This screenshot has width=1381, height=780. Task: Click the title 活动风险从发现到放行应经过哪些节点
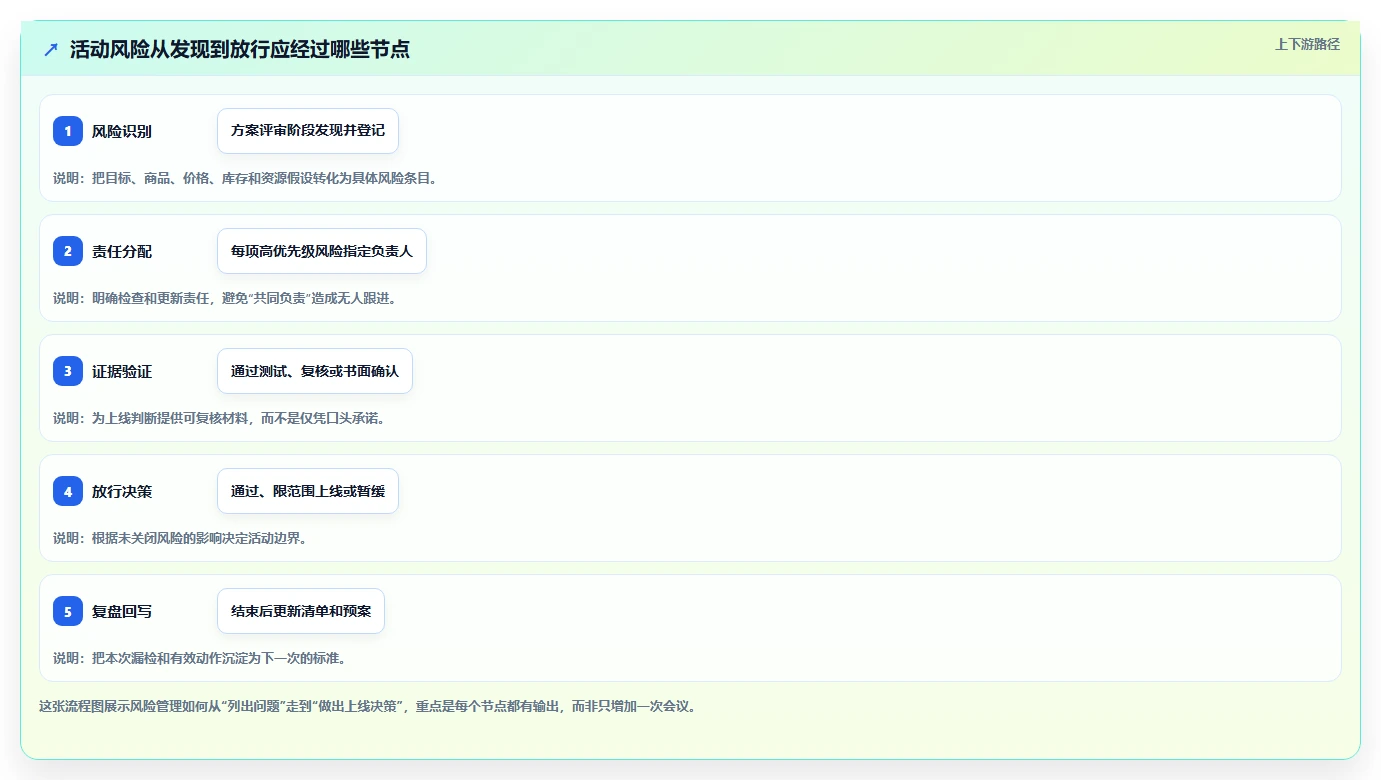[x=240, y=49]
